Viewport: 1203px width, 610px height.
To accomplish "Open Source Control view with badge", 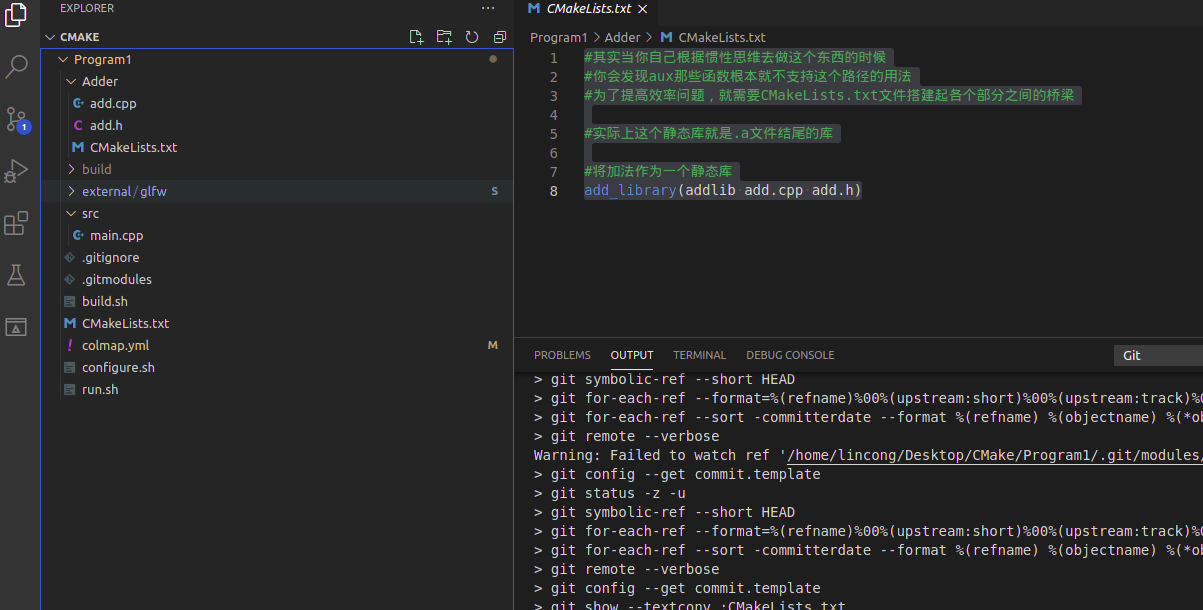I will tap(16, 120).
